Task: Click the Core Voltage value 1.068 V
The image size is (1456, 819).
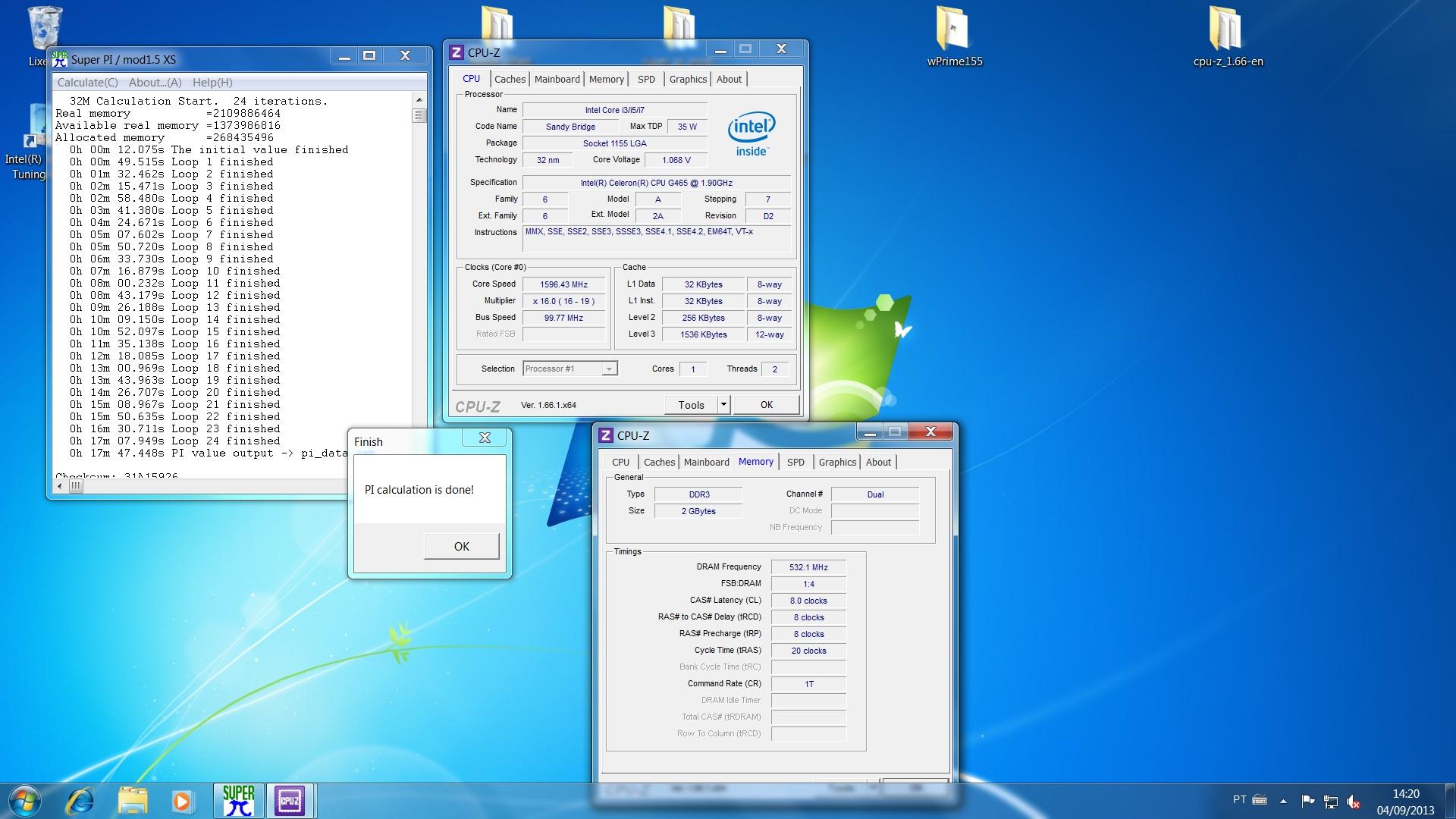Action: point(676,160)
